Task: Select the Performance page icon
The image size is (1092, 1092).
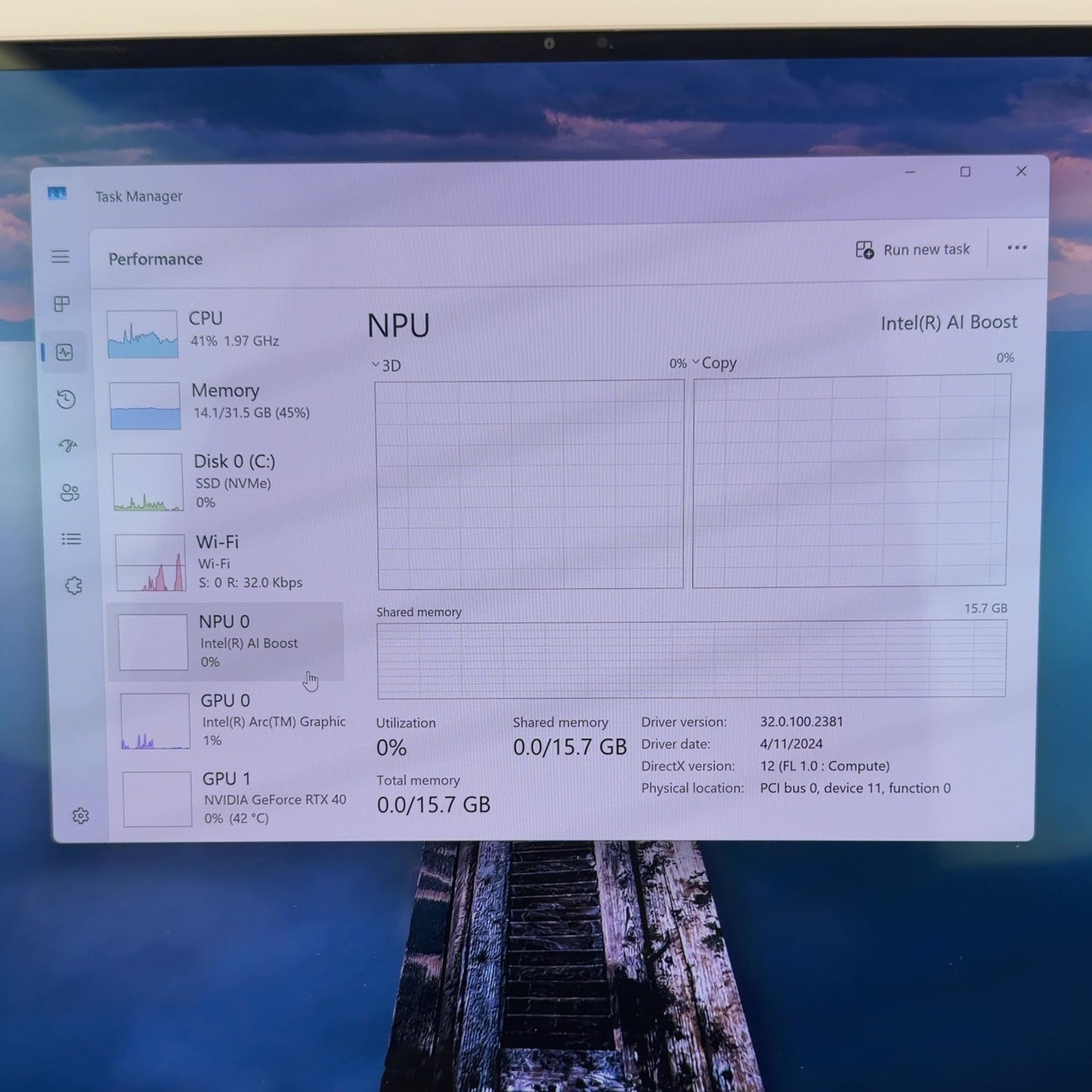Action: point(64,352)
